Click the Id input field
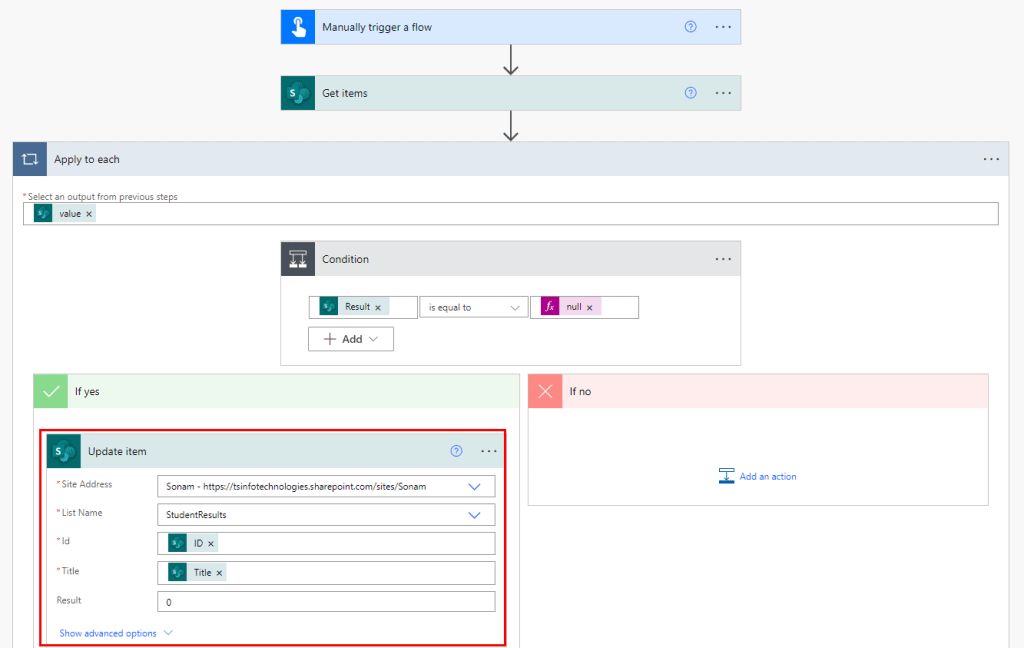 coord(326,543)
